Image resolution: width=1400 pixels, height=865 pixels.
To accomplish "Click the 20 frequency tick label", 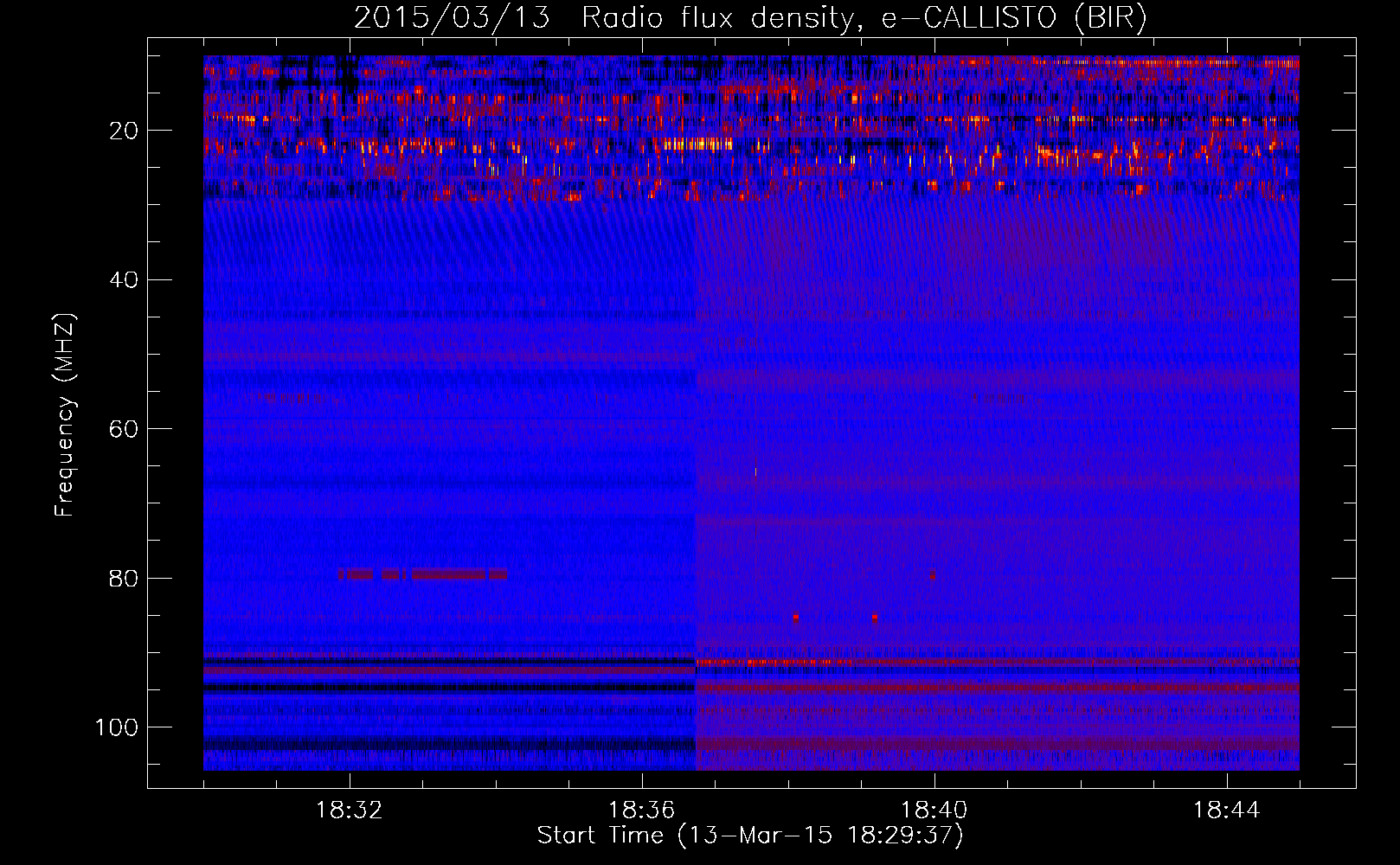I will [124, 131].
